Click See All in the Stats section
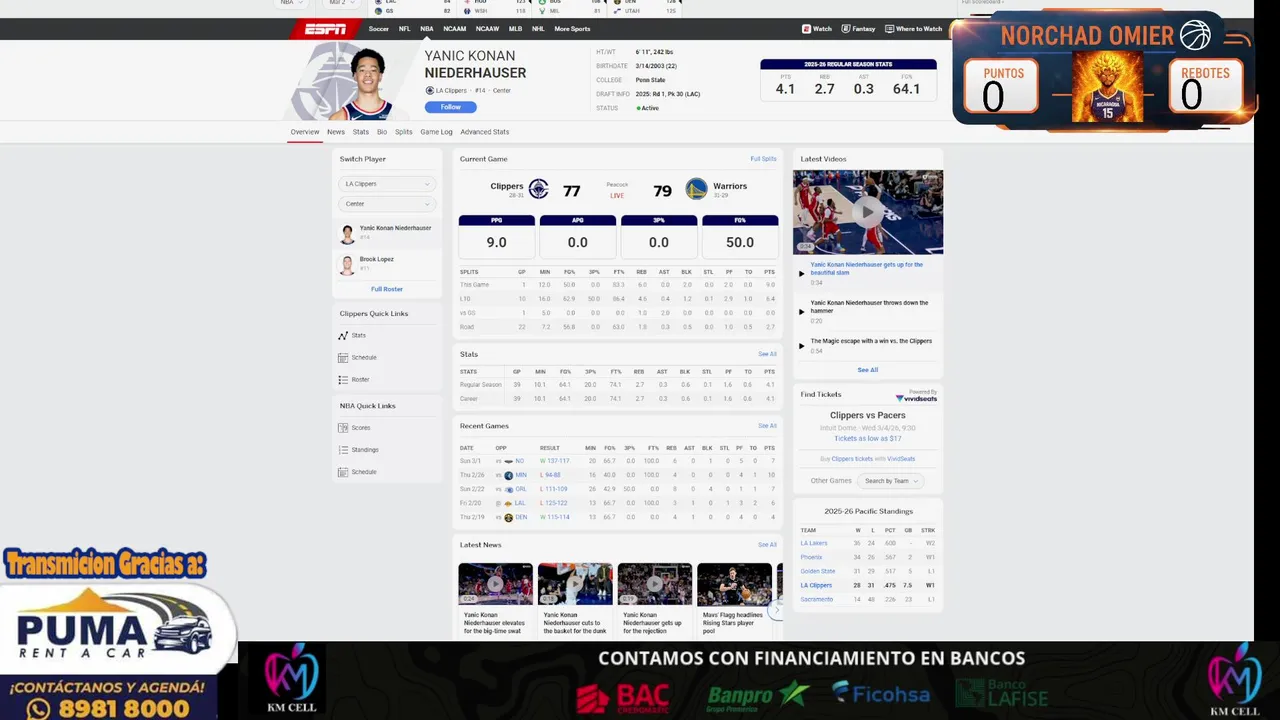Screen dimensions: 1280x720 (767, 354)
